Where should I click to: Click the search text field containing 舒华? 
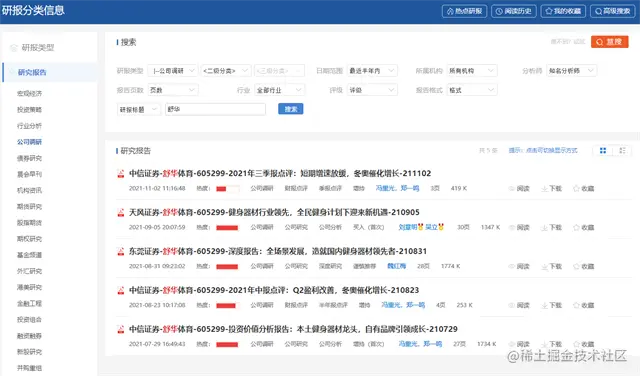[x=216, y=109]
